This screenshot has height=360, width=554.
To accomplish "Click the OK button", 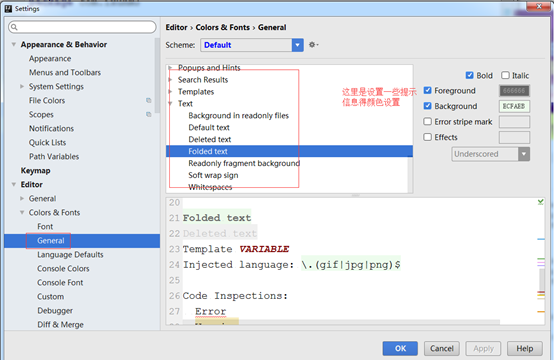I will pos(400,349).
